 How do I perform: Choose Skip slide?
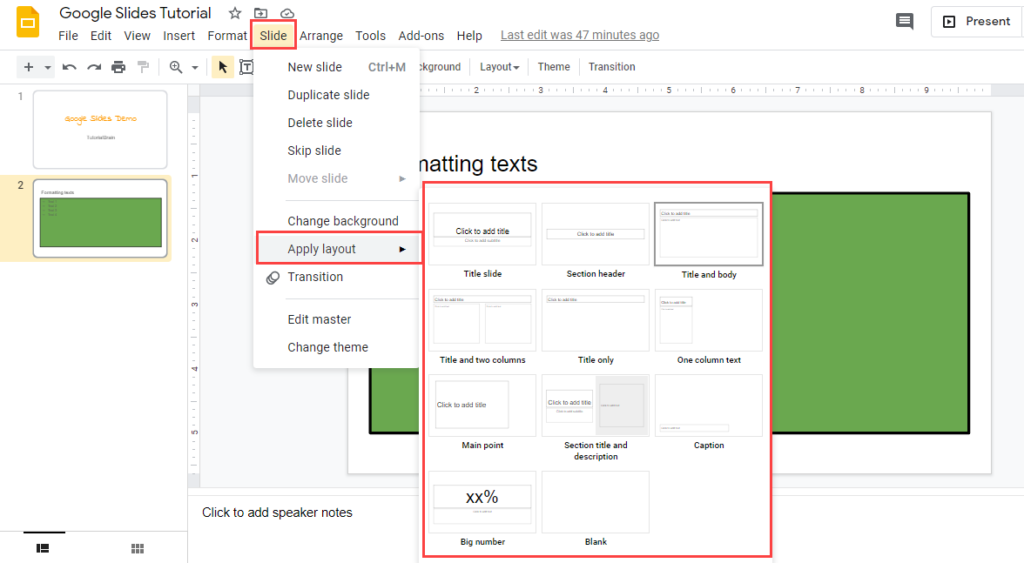[x=336, y=151]
